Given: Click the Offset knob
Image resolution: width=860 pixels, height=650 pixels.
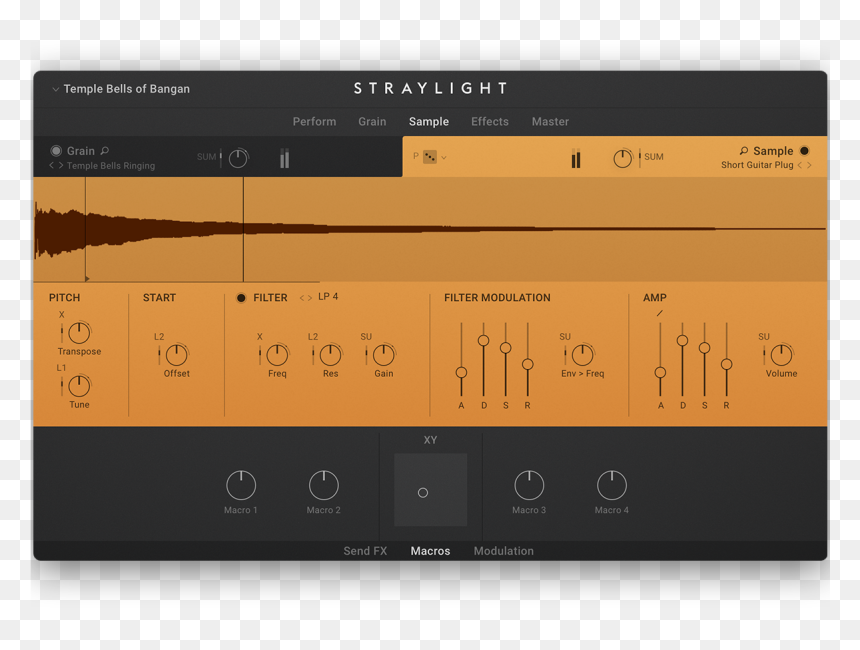Looking at the screenshot, I should pyautogui.click(x=177, y=355).
